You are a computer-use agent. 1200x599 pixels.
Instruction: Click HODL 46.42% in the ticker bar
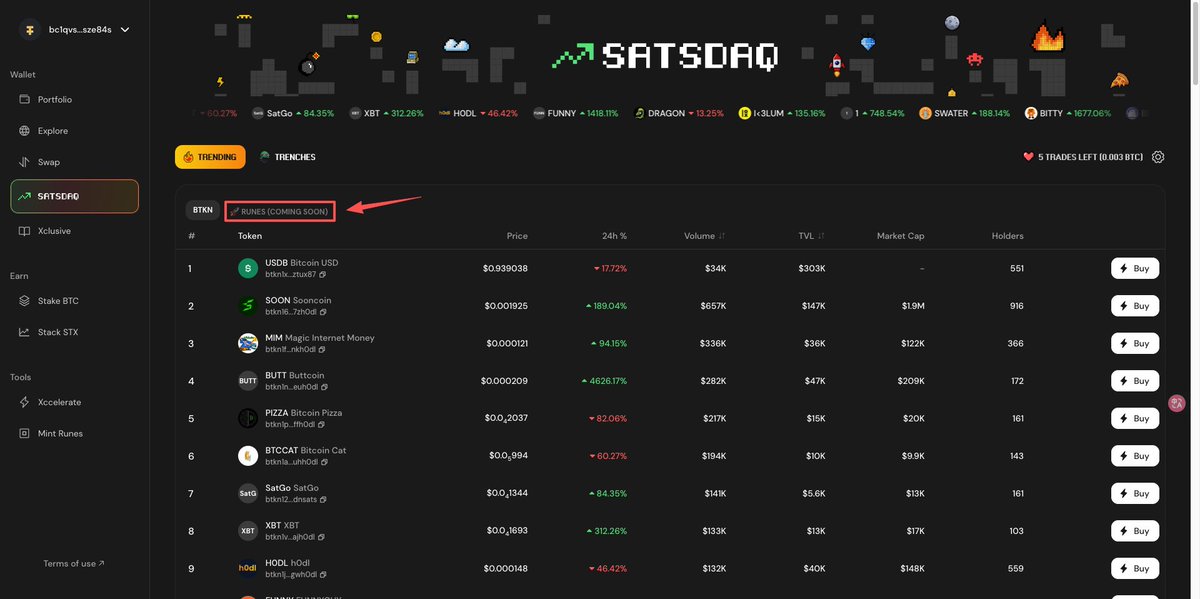click(x=478, y=114)
